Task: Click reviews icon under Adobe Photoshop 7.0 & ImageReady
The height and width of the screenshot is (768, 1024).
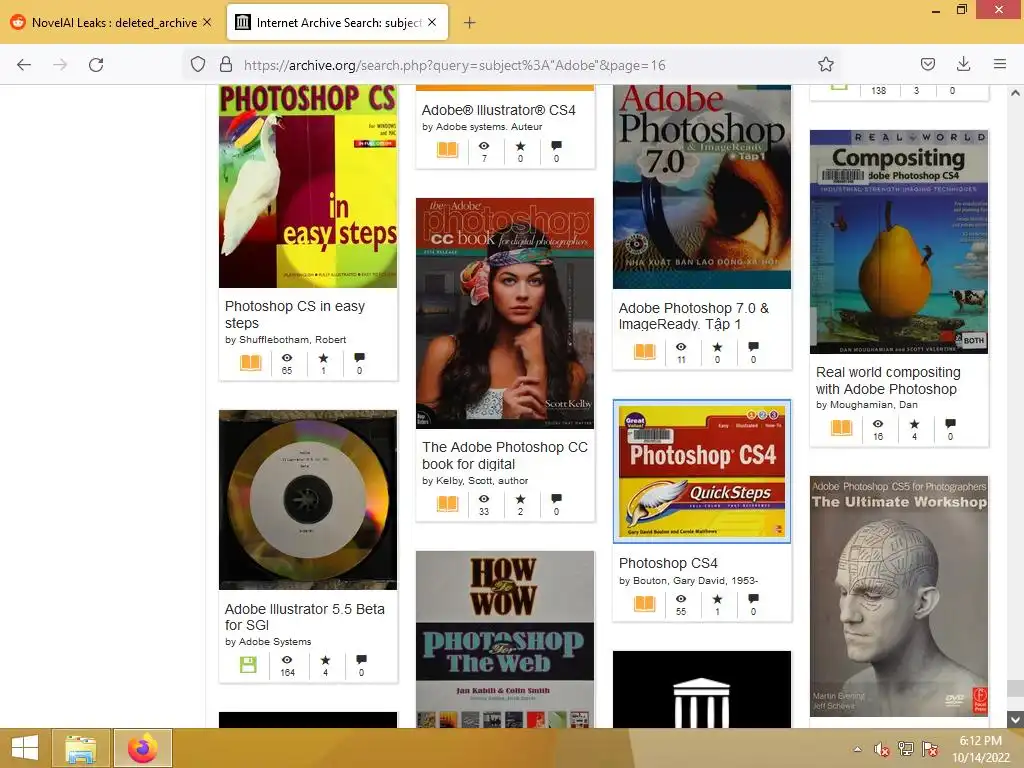Action: pyautogui.click(x=753, y=347)
